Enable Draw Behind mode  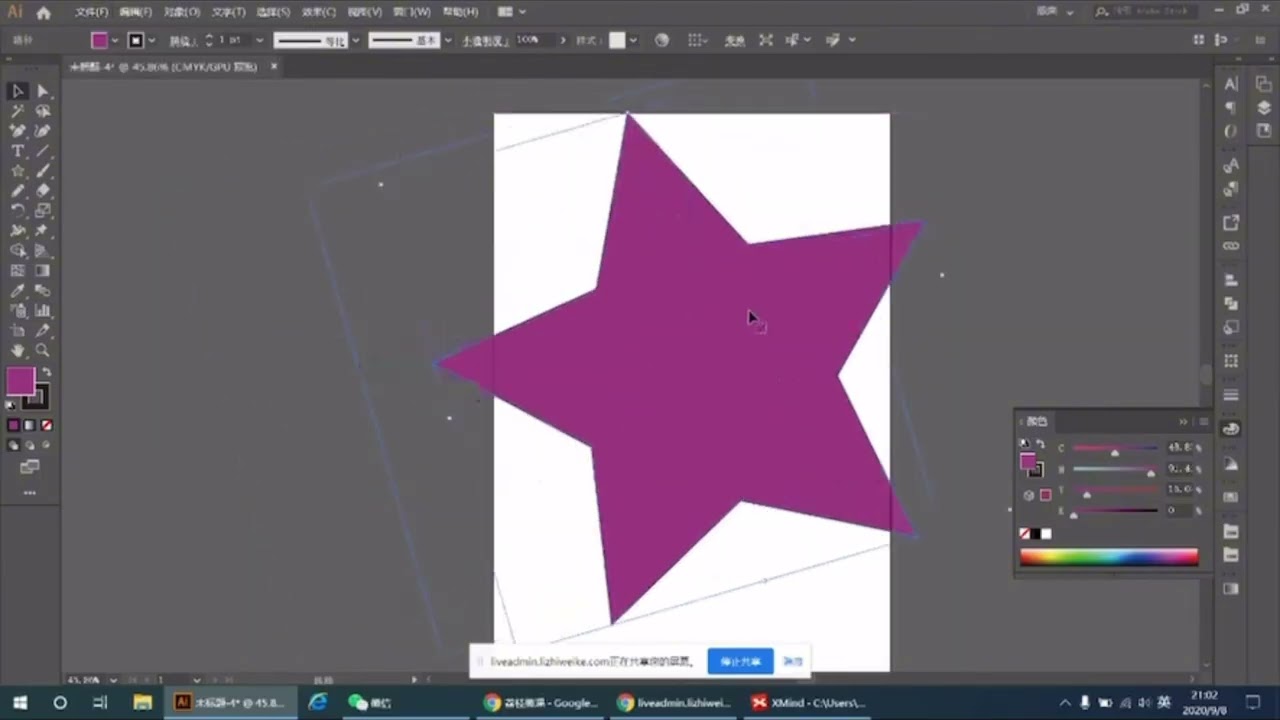click(30, 445)
